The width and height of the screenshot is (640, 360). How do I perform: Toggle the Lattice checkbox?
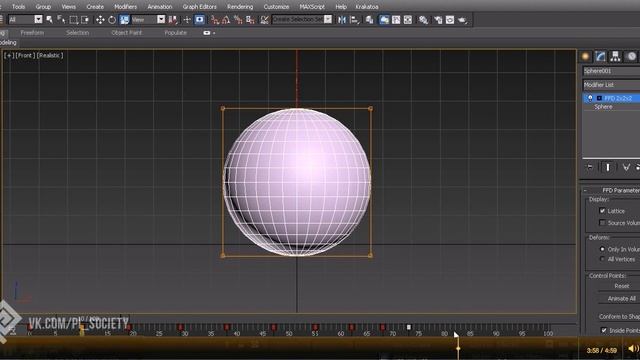[x=602, y=211]
